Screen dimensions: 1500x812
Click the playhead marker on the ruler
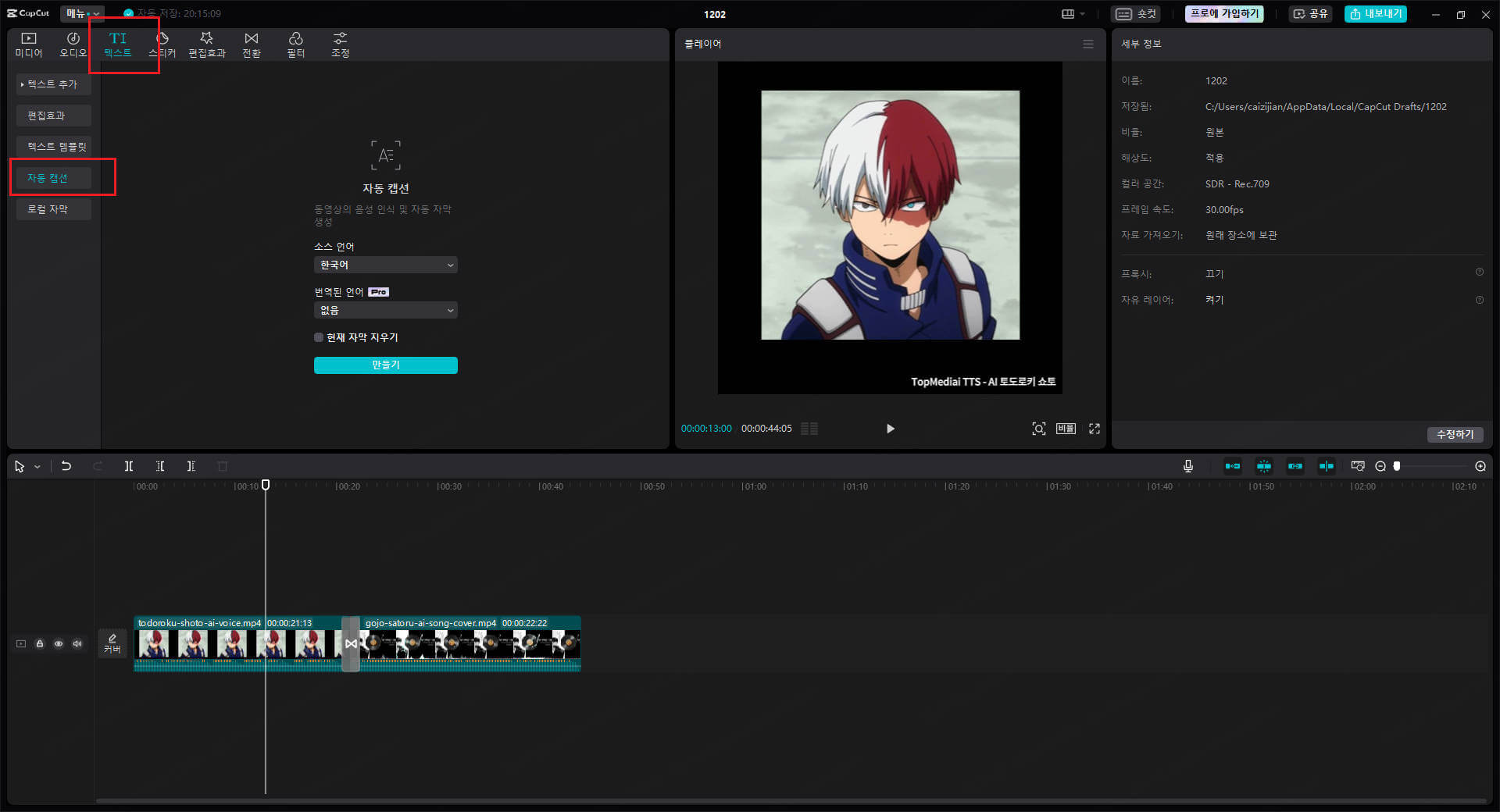coord(266,485)
